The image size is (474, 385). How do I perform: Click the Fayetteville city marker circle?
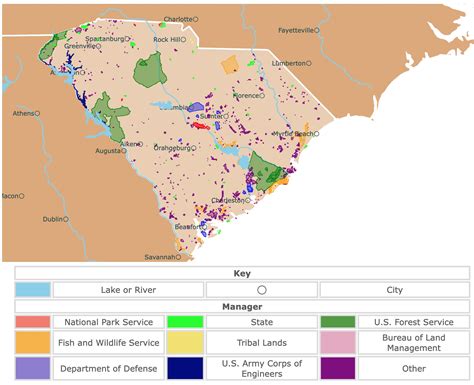point(317,30)
